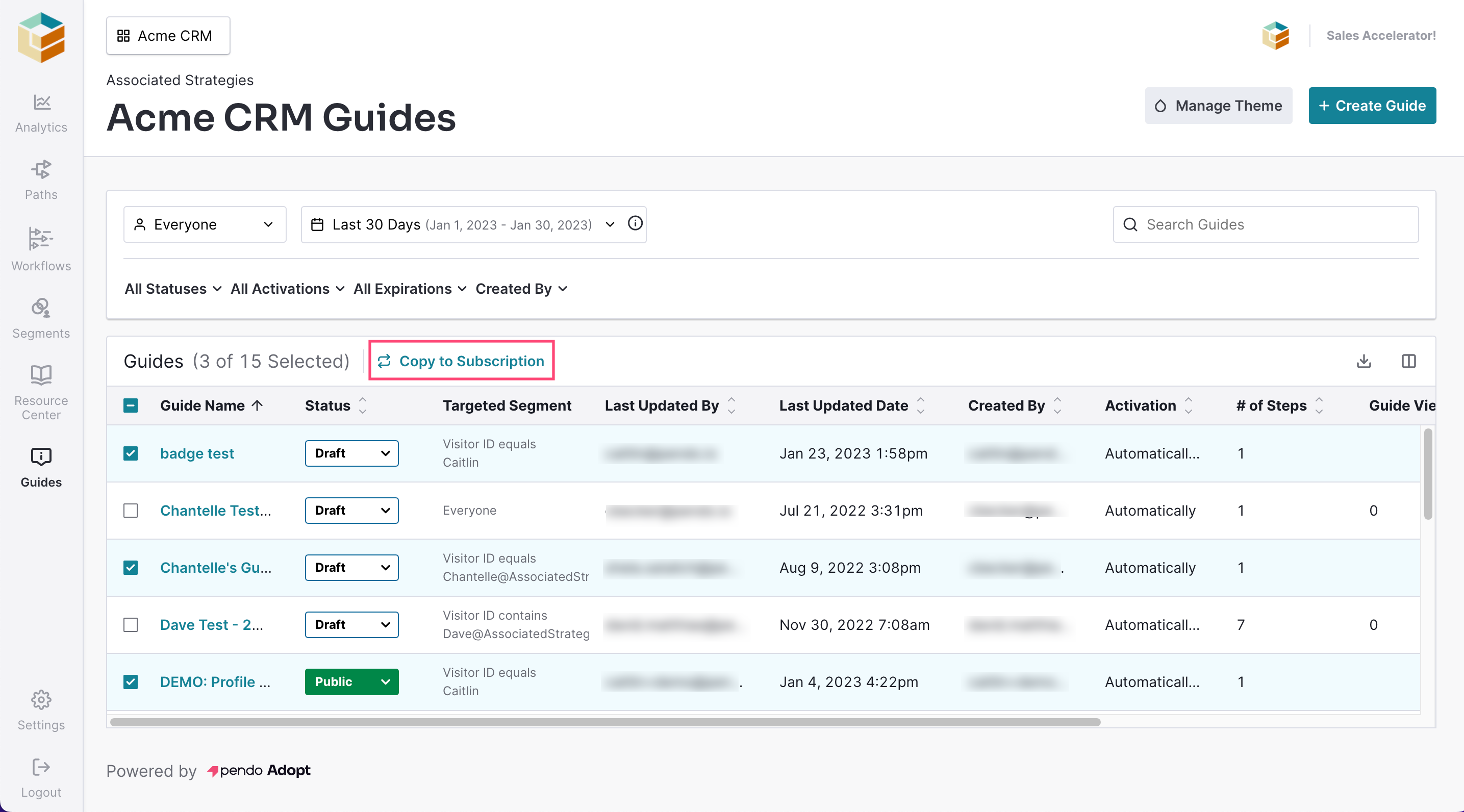The image size is (1464, 812).
Task: Click the Logout icon
Action: [41, 767]
